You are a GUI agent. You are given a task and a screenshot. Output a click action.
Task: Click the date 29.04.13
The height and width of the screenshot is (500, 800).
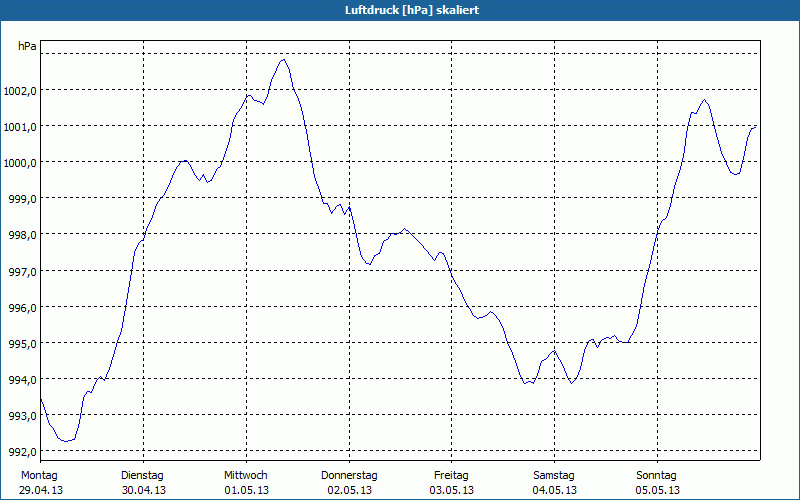coord(41,490)
